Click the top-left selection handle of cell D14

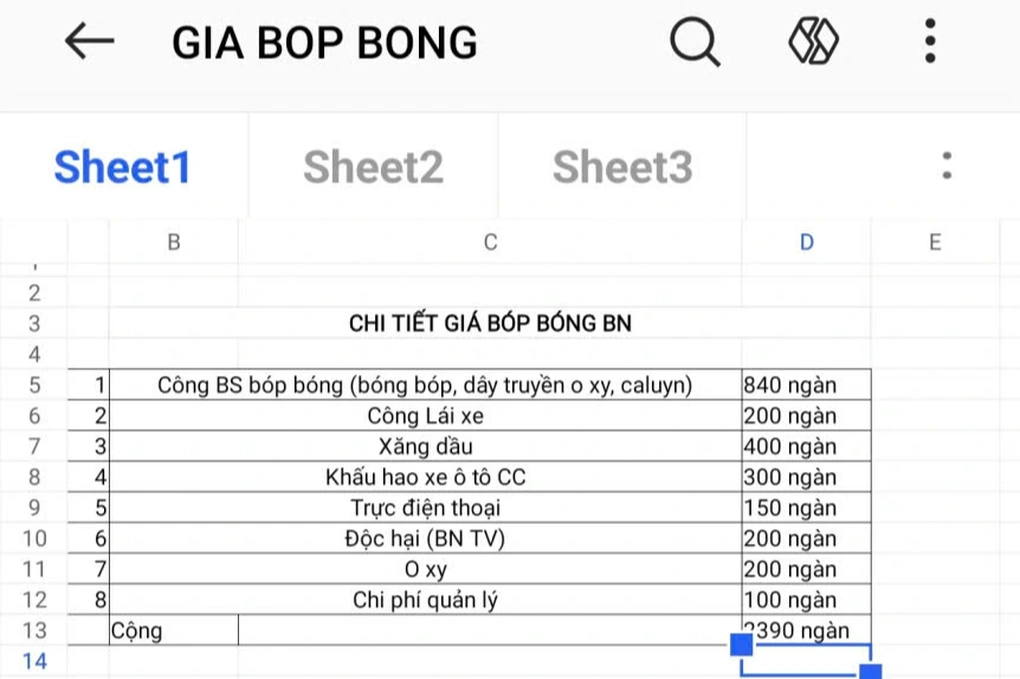[742, 645]
